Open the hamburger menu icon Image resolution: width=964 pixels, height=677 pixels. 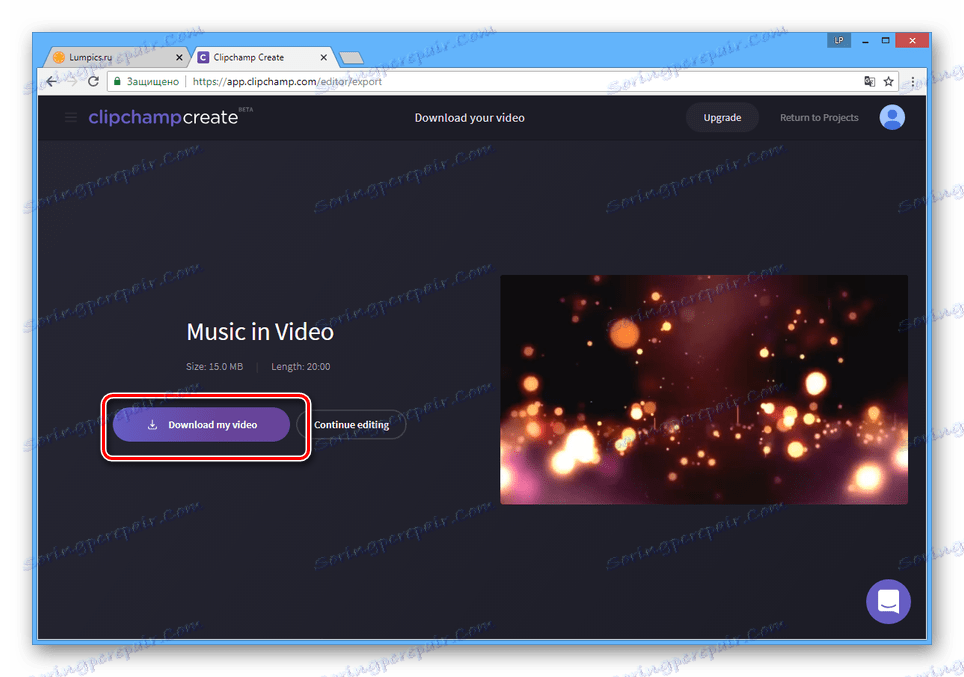coord(71,117)
